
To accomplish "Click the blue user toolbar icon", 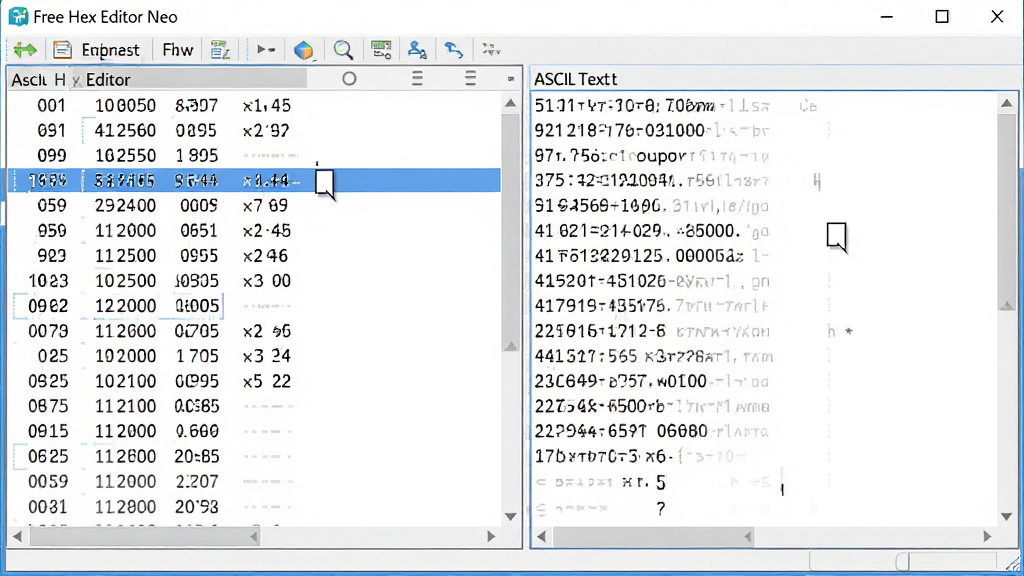I will 417,50.
